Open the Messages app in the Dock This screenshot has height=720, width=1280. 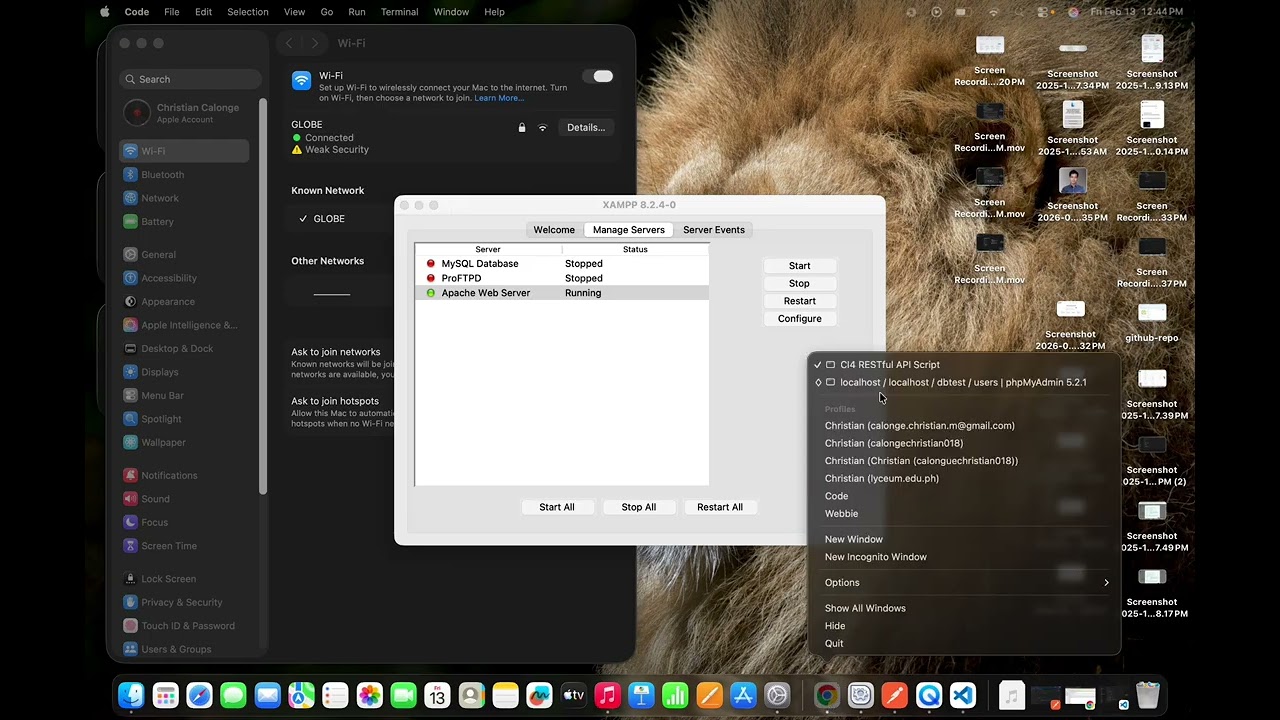pos(234,695)
